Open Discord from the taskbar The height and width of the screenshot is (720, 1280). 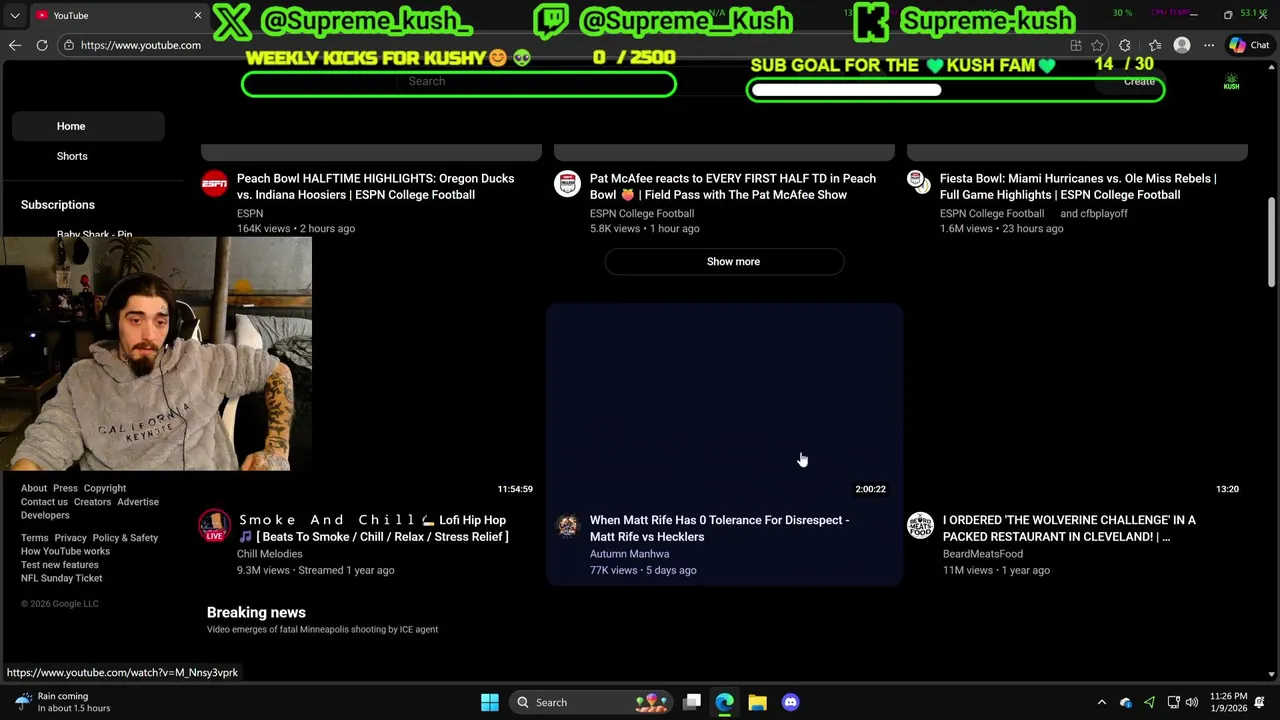(790, 702)
